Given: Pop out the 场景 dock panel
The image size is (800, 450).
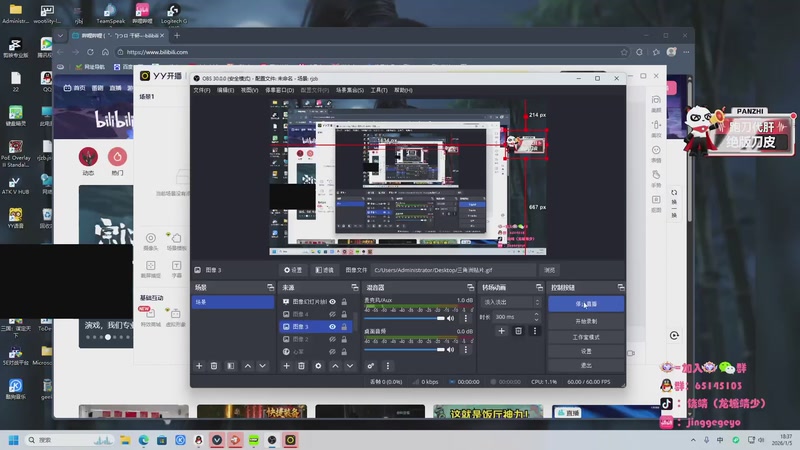Looking at the screenshot, I should pos(270,288).
